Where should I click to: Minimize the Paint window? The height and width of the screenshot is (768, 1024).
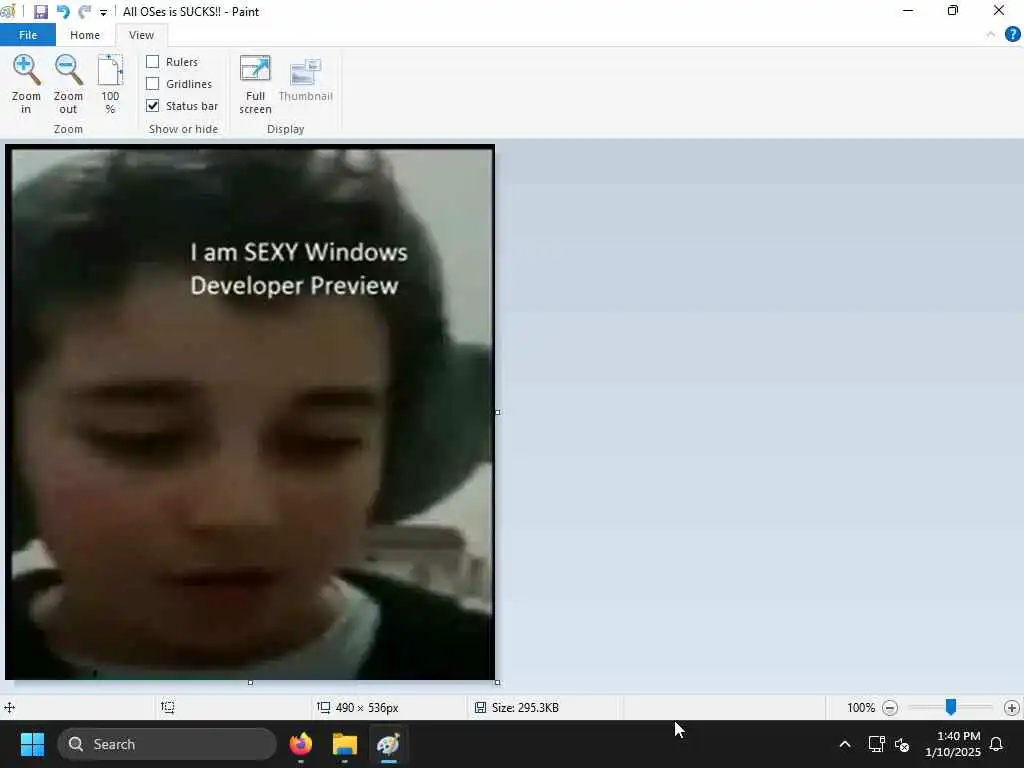(908, 11)
